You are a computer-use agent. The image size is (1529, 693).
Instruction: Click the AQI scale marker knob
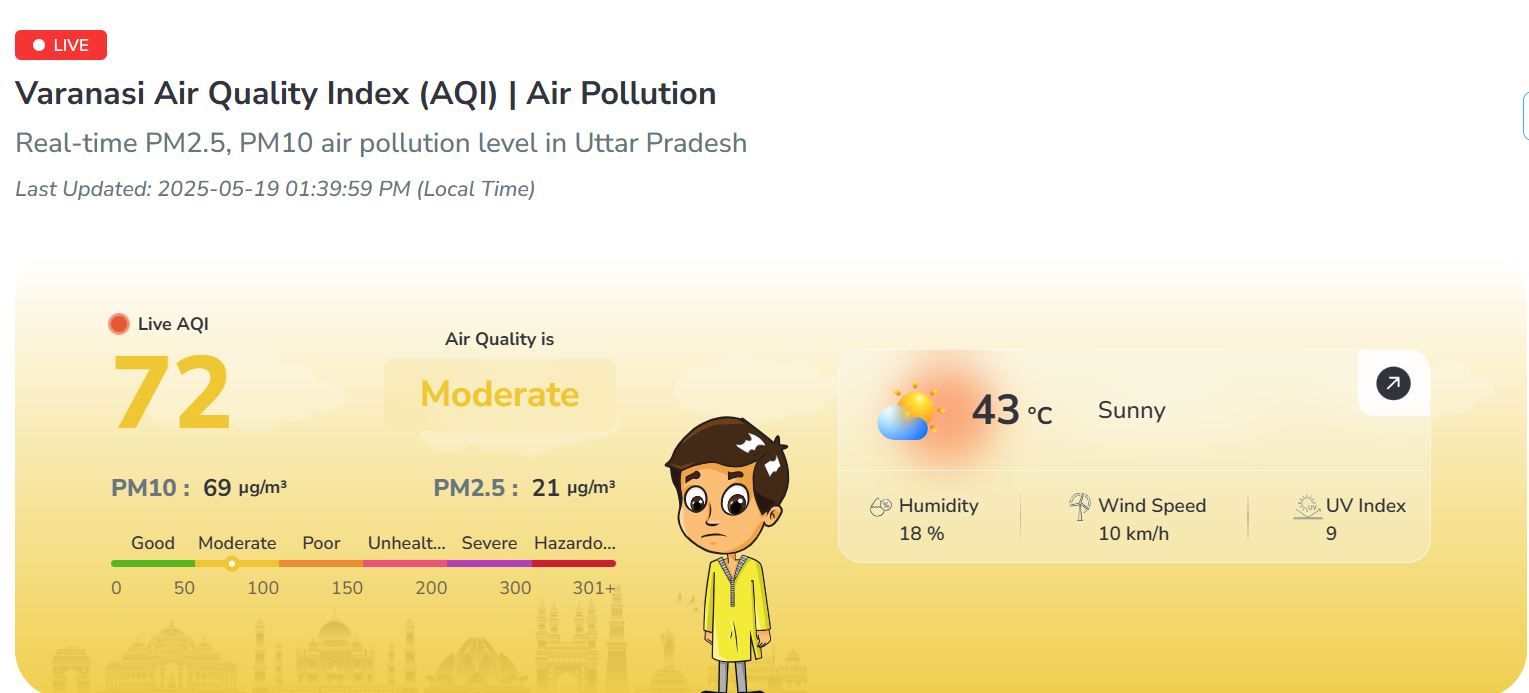(x=232, y=564)
